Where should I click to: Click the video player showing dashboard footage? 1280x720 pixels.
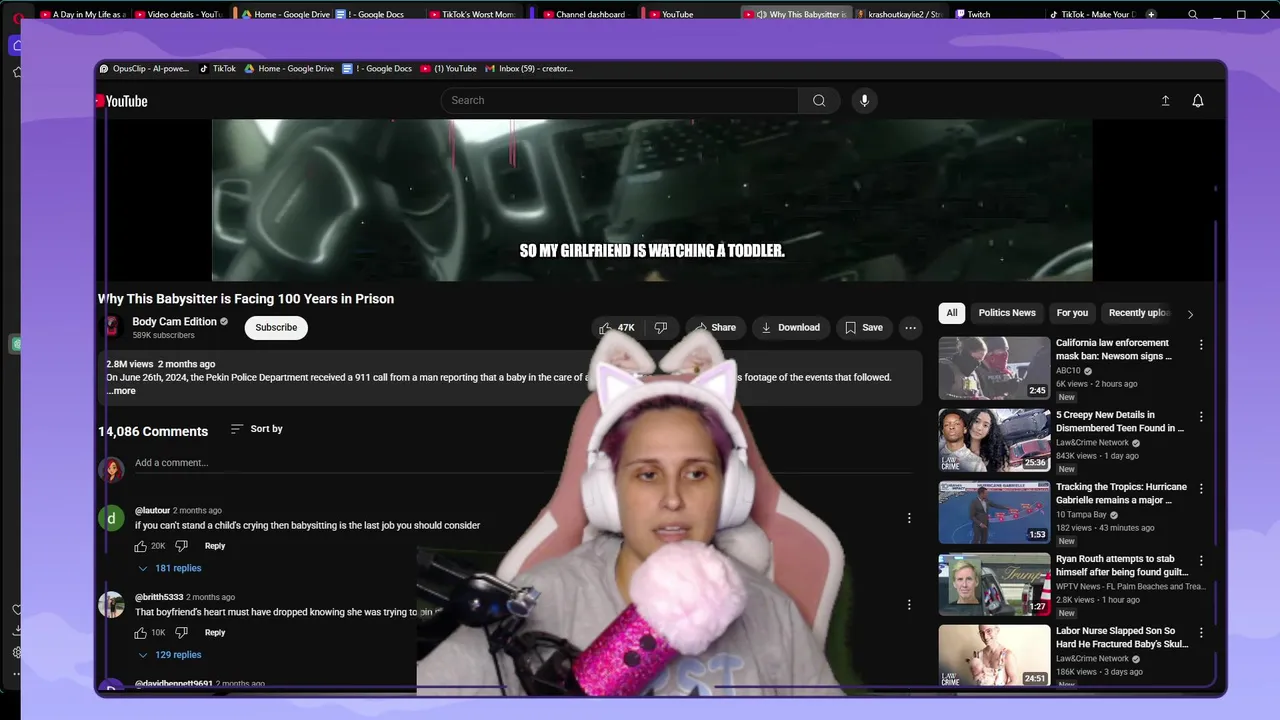point(652,200)
